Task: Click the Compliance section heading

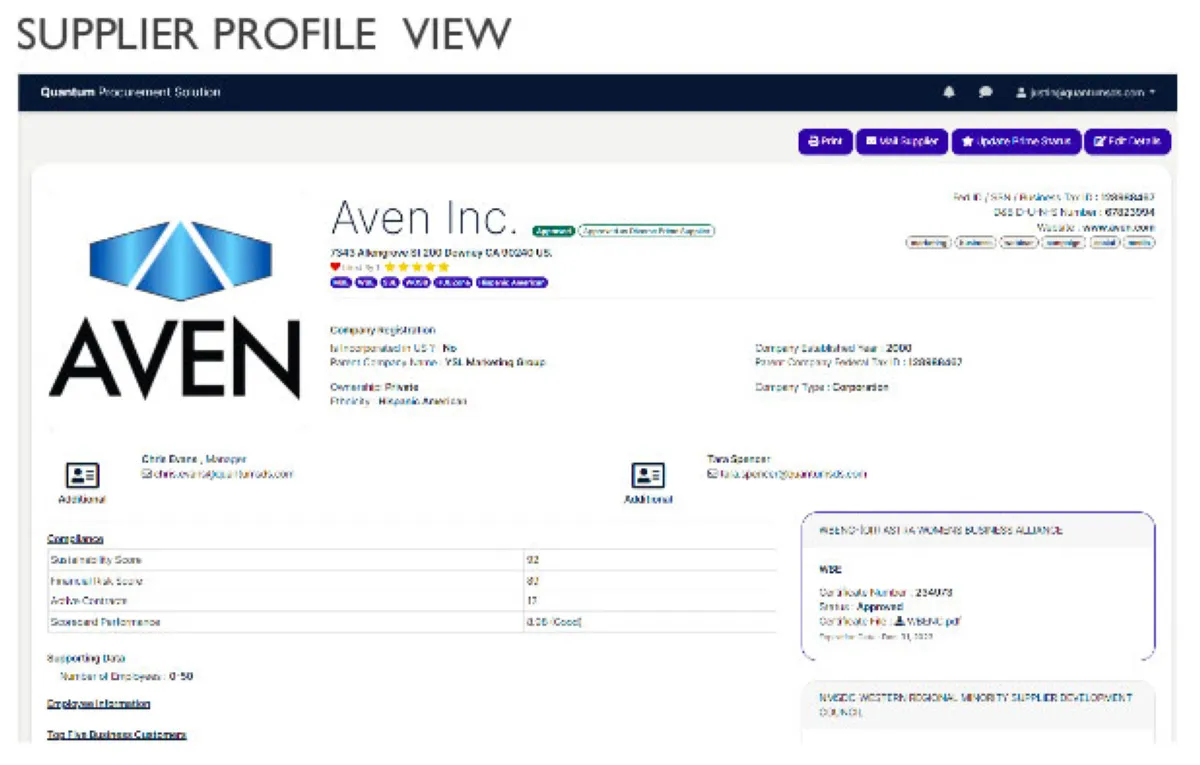Action: (x=75, y=539)
